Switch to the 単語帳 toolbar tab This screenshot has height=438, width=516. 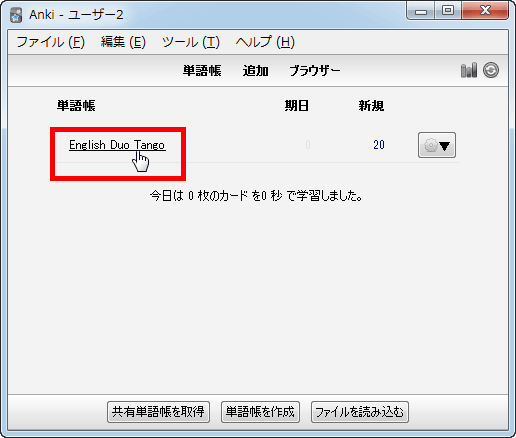[202, 71]
